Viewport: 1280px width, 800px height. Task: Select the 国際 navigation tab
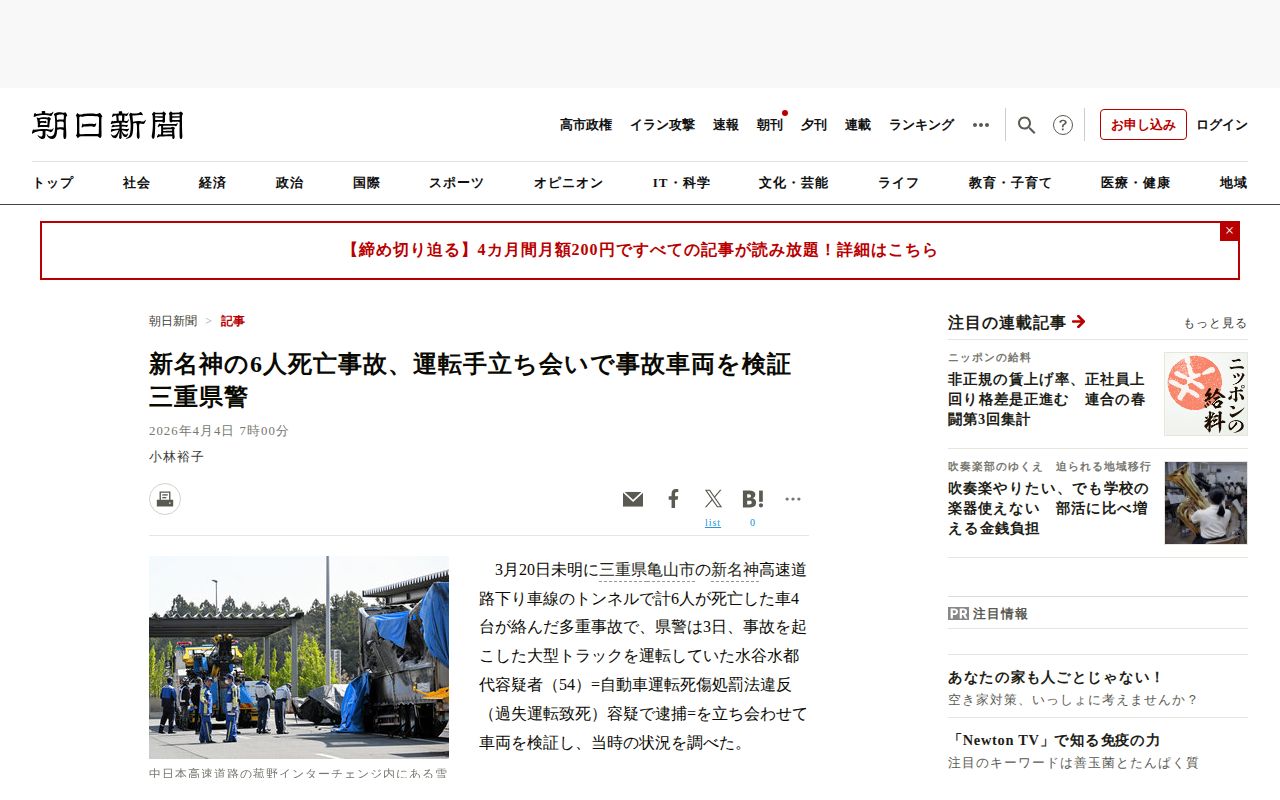[x=367, y=183]
